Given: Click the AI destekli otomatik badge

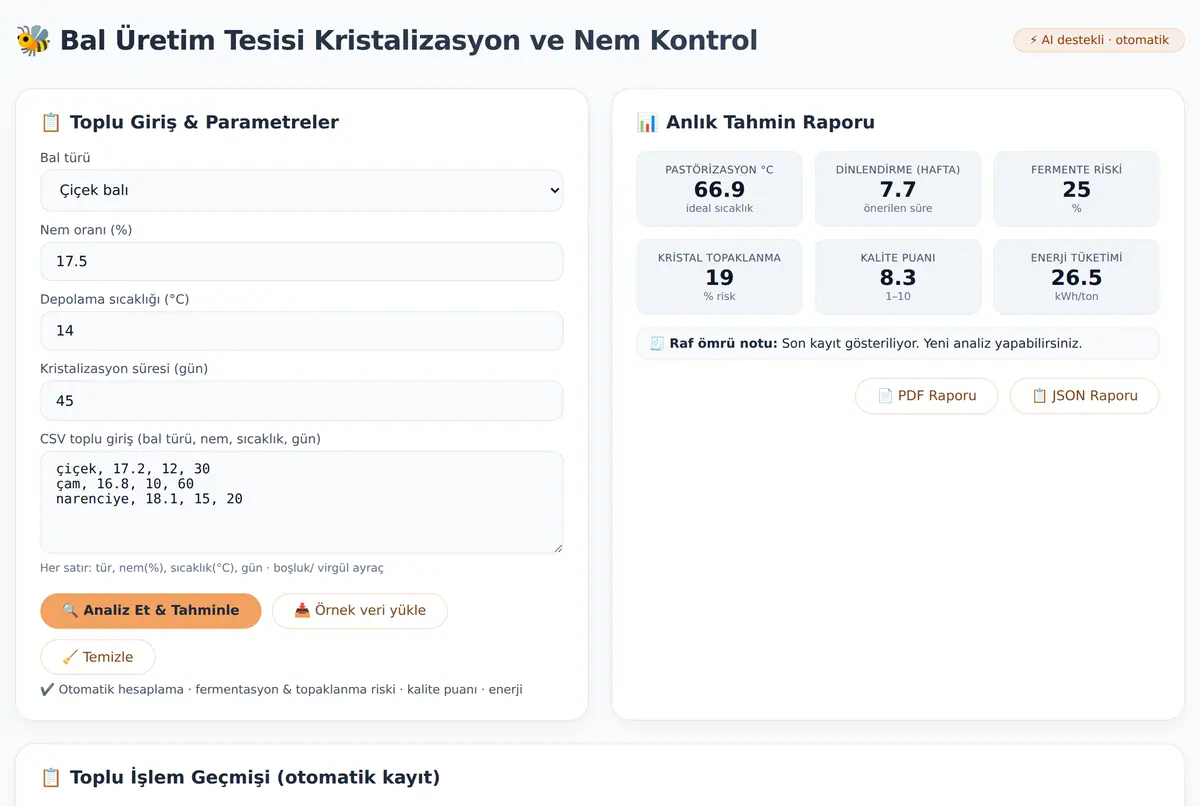Looking at the screenshot, I should 1099,40.
